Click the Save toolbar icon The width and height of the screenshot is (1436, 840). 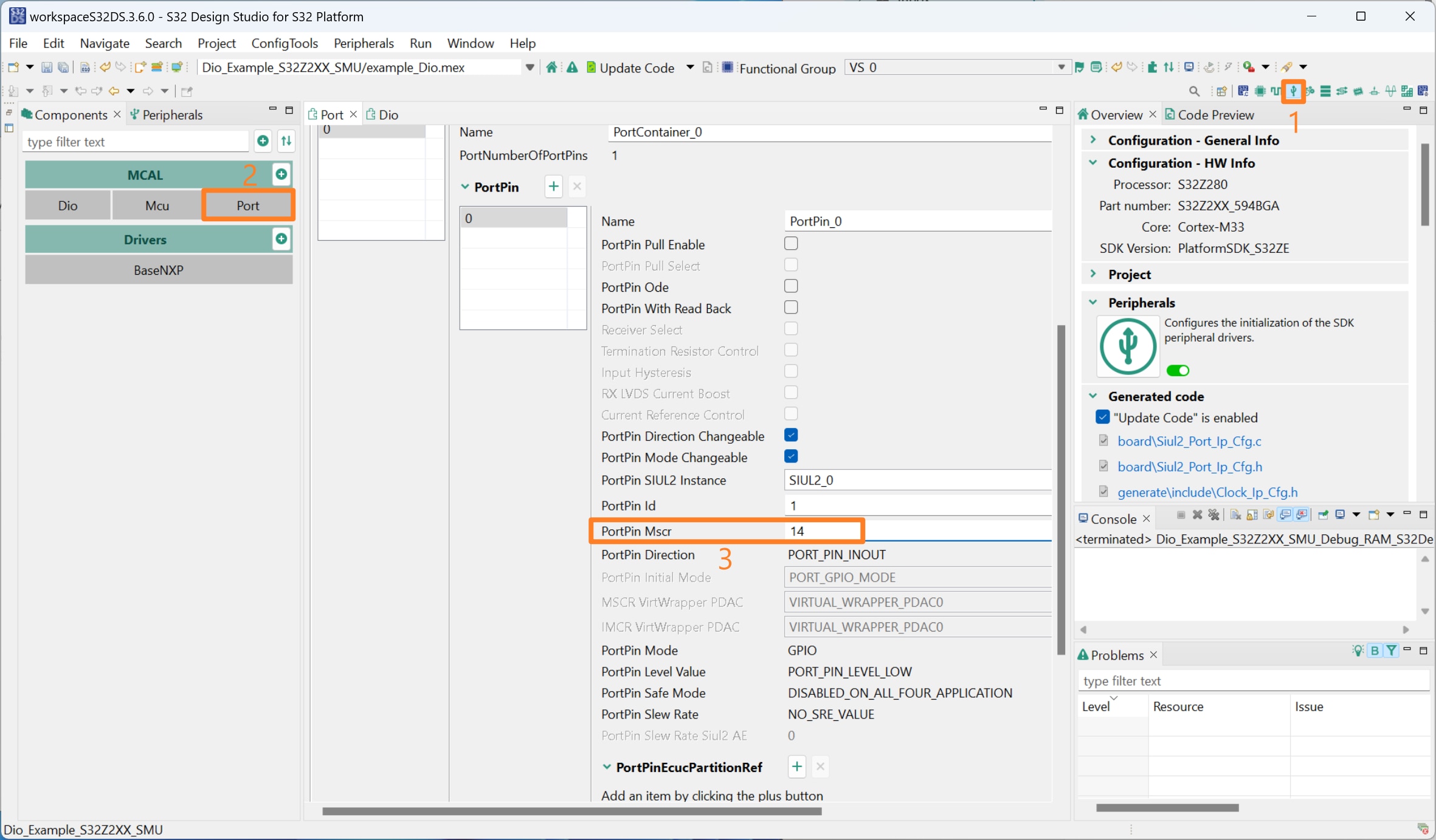(46, 67)
